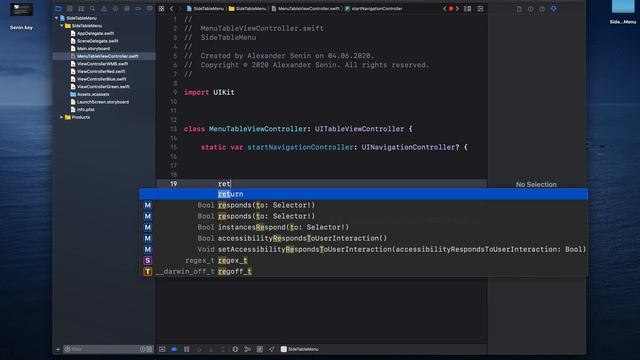The image size is (640, 360).
Task: Collapse the SideTableMenu project root
Action: (56, 18)
